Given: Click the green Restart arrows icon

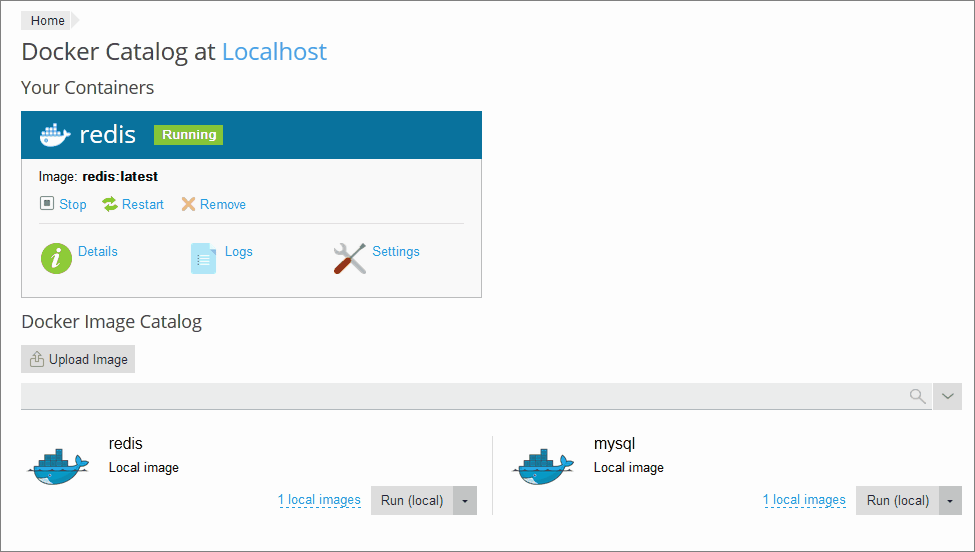Looking at the screenshot, I should coord(110,204).
